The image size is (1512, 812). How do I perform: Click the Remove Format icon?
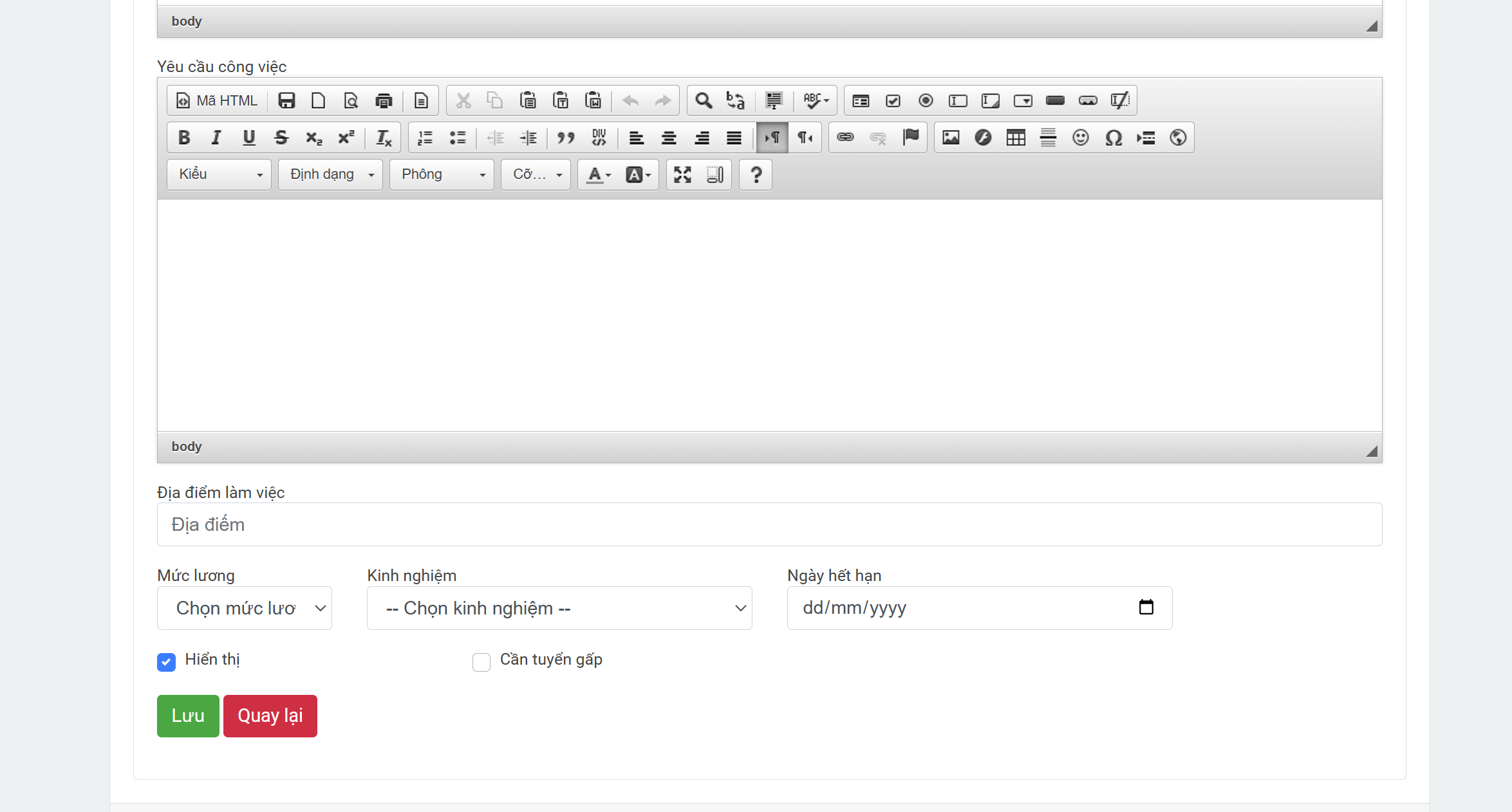coord(384,138)
